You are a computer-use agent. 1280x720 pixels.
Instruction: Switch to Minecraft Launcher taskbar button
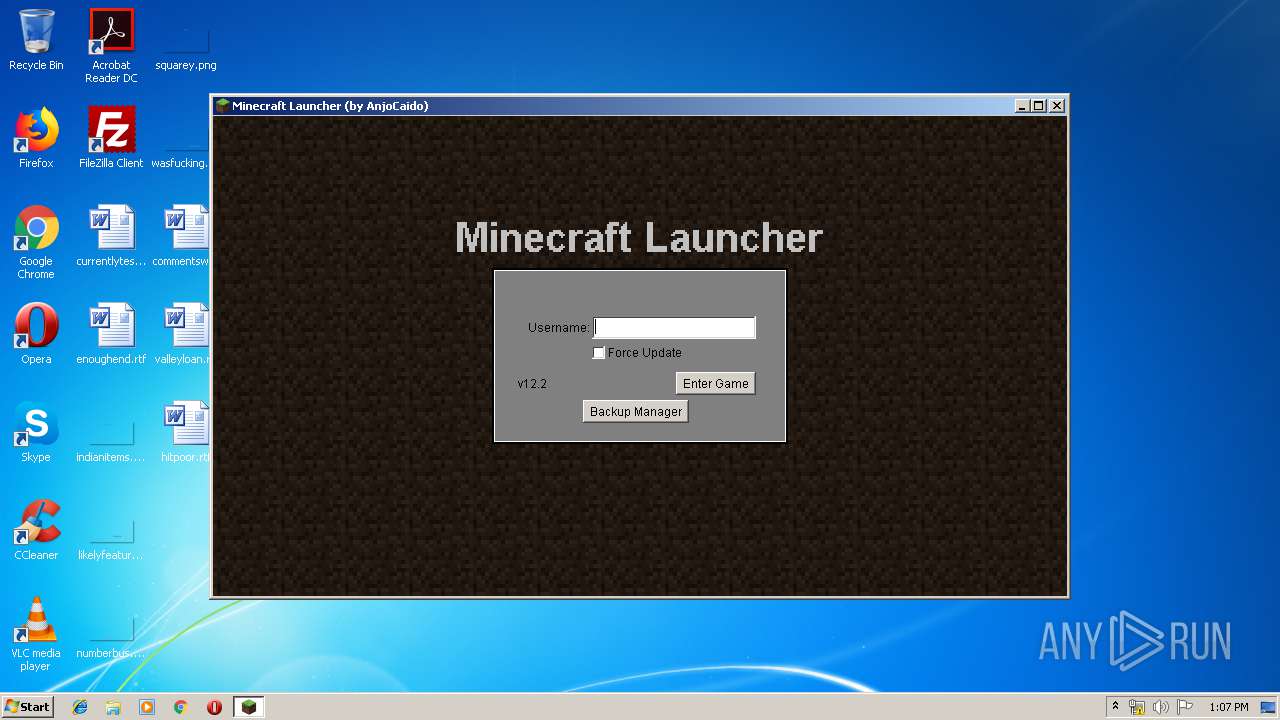(248, 707)
